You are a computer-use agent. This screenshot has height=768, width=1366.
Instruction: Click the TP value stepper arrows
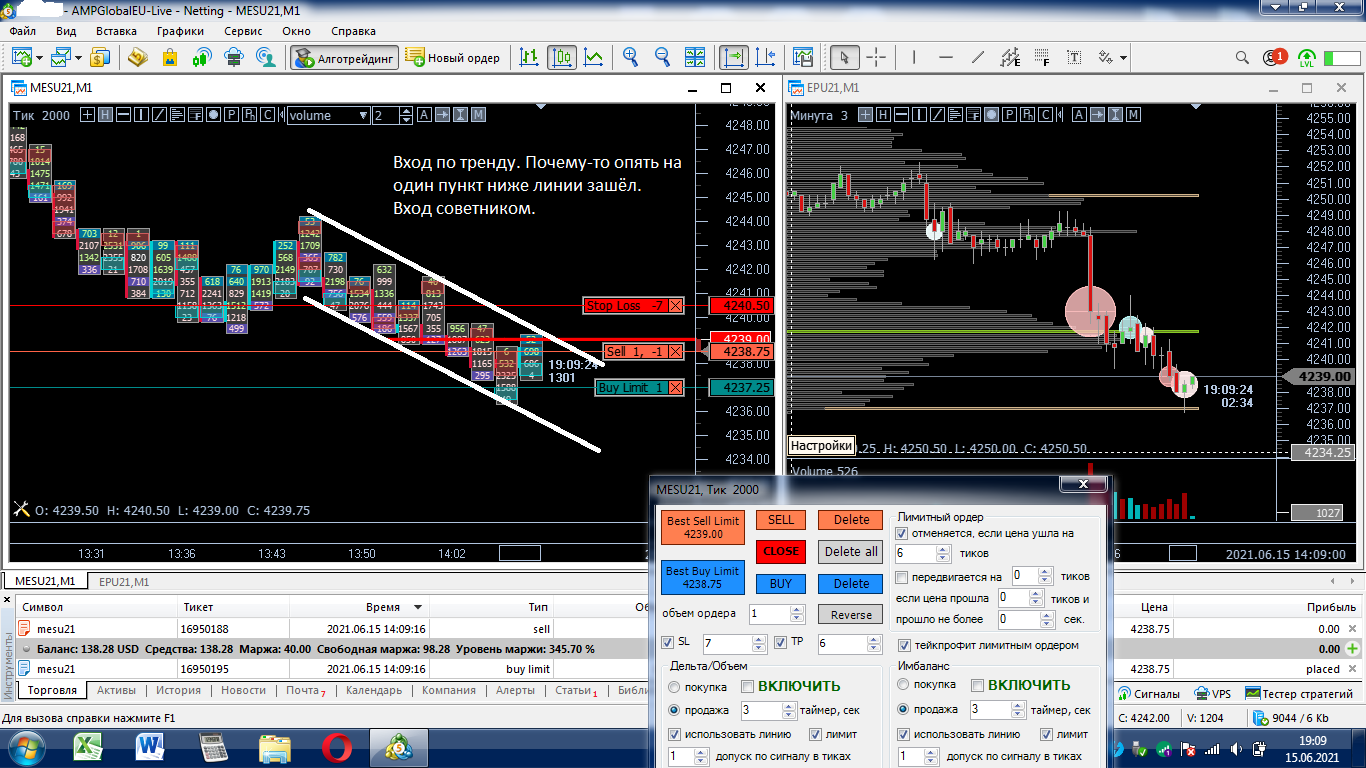pyautogui.click(x=873, y=644)
